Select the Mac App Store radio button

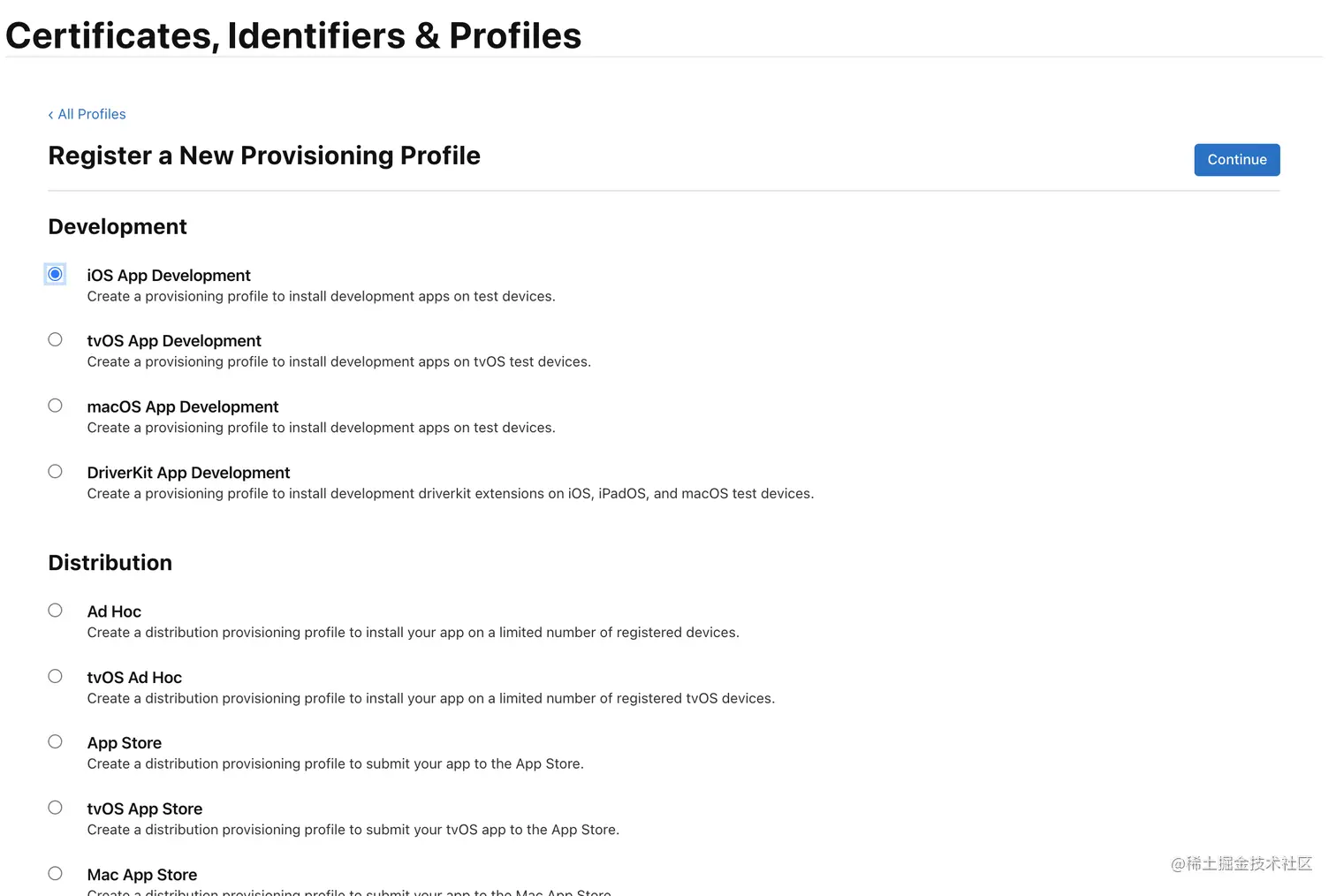(x=55, y=873)
